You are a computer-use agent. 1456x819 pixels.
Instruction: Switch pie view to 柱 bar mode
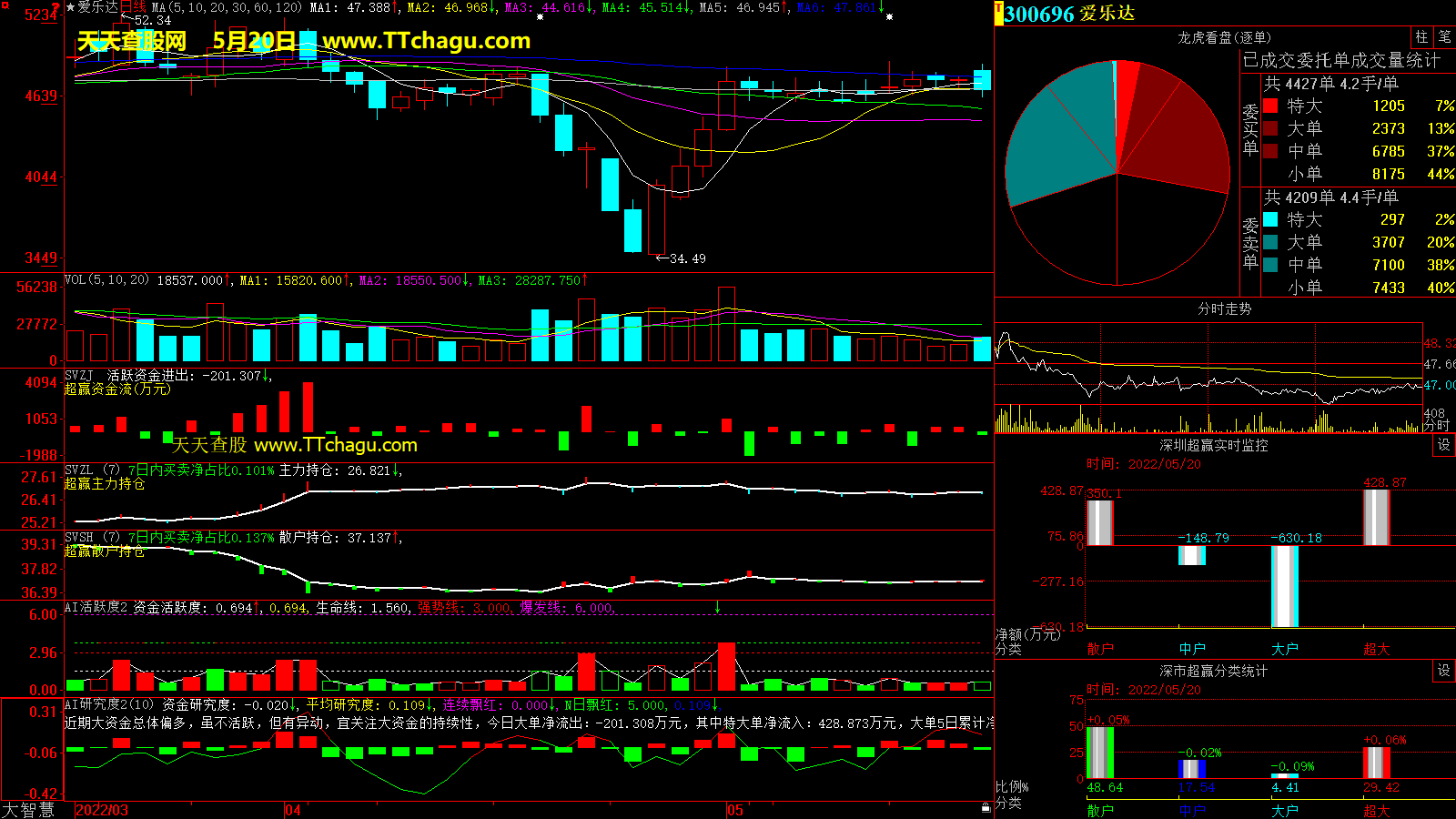1421,37
